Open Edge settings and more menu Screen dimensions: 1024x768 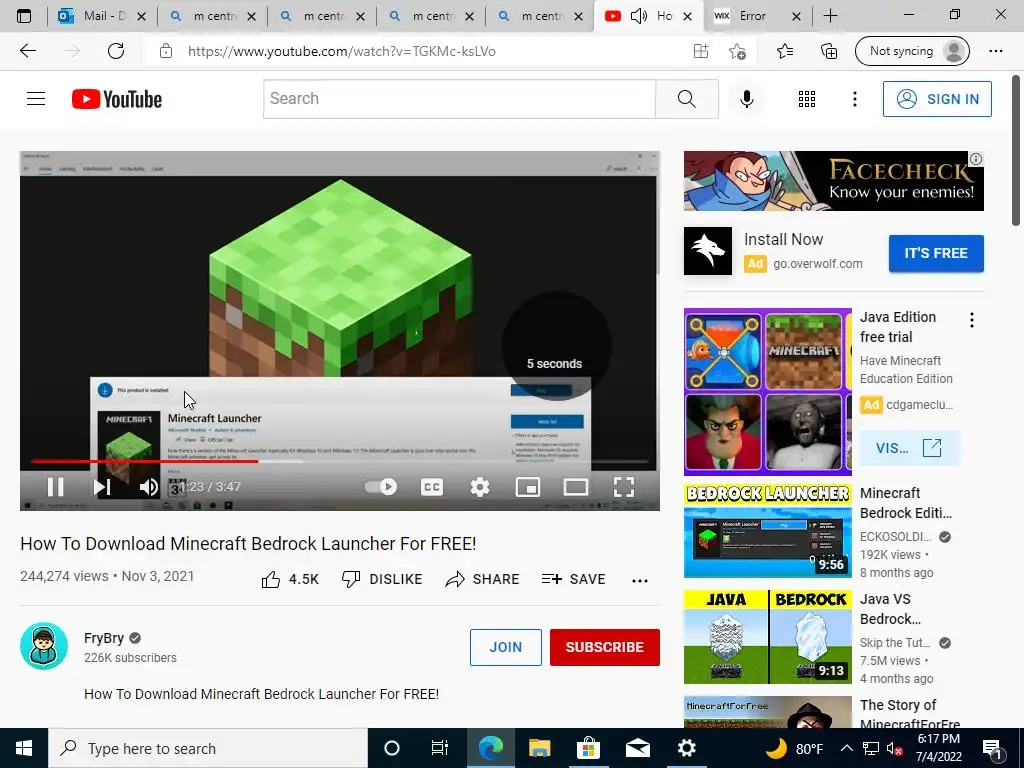(996, 51)
